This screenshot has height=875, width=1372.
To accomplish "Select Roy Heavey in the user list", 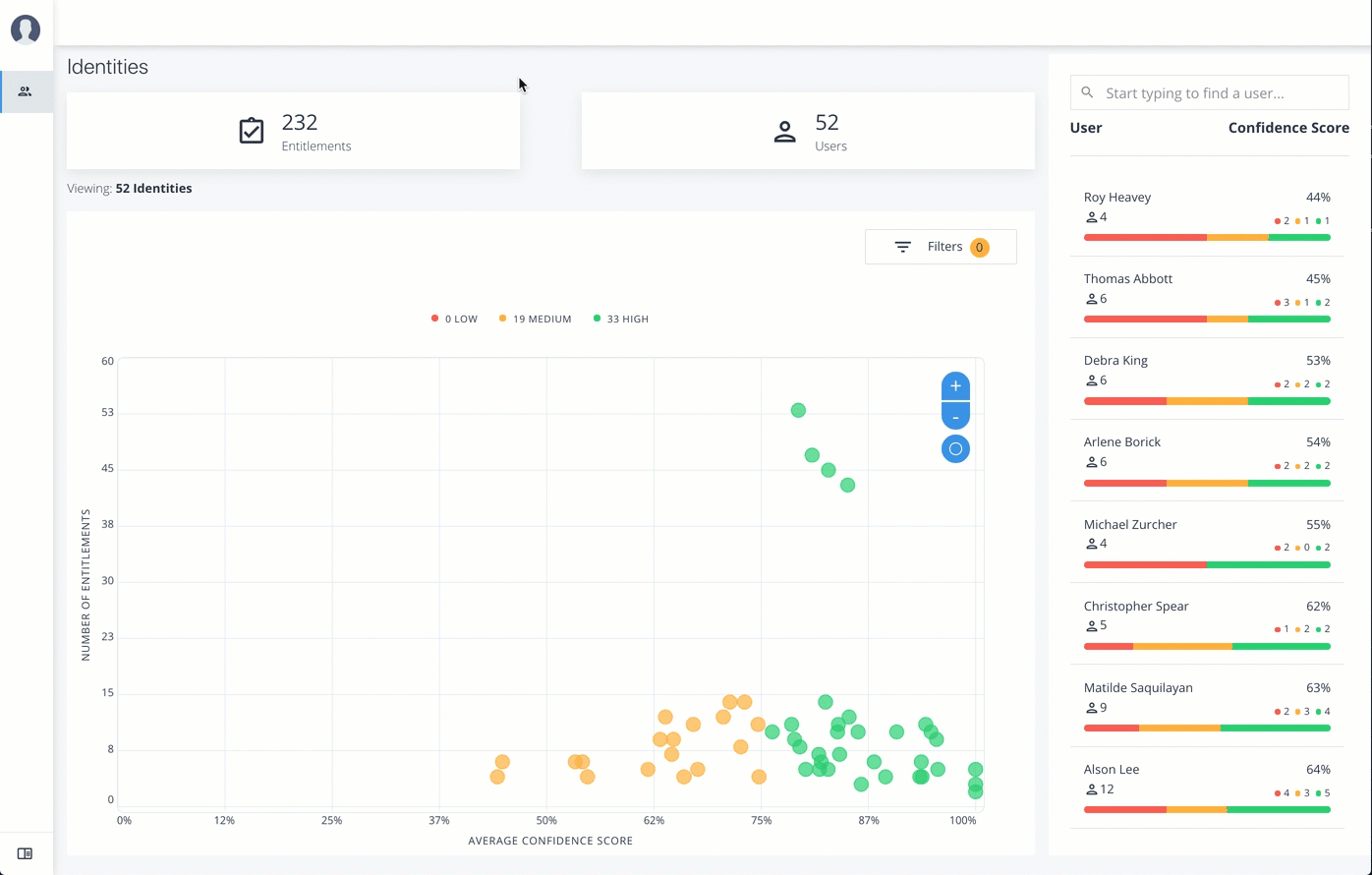I will click(x=1117, y=198).
